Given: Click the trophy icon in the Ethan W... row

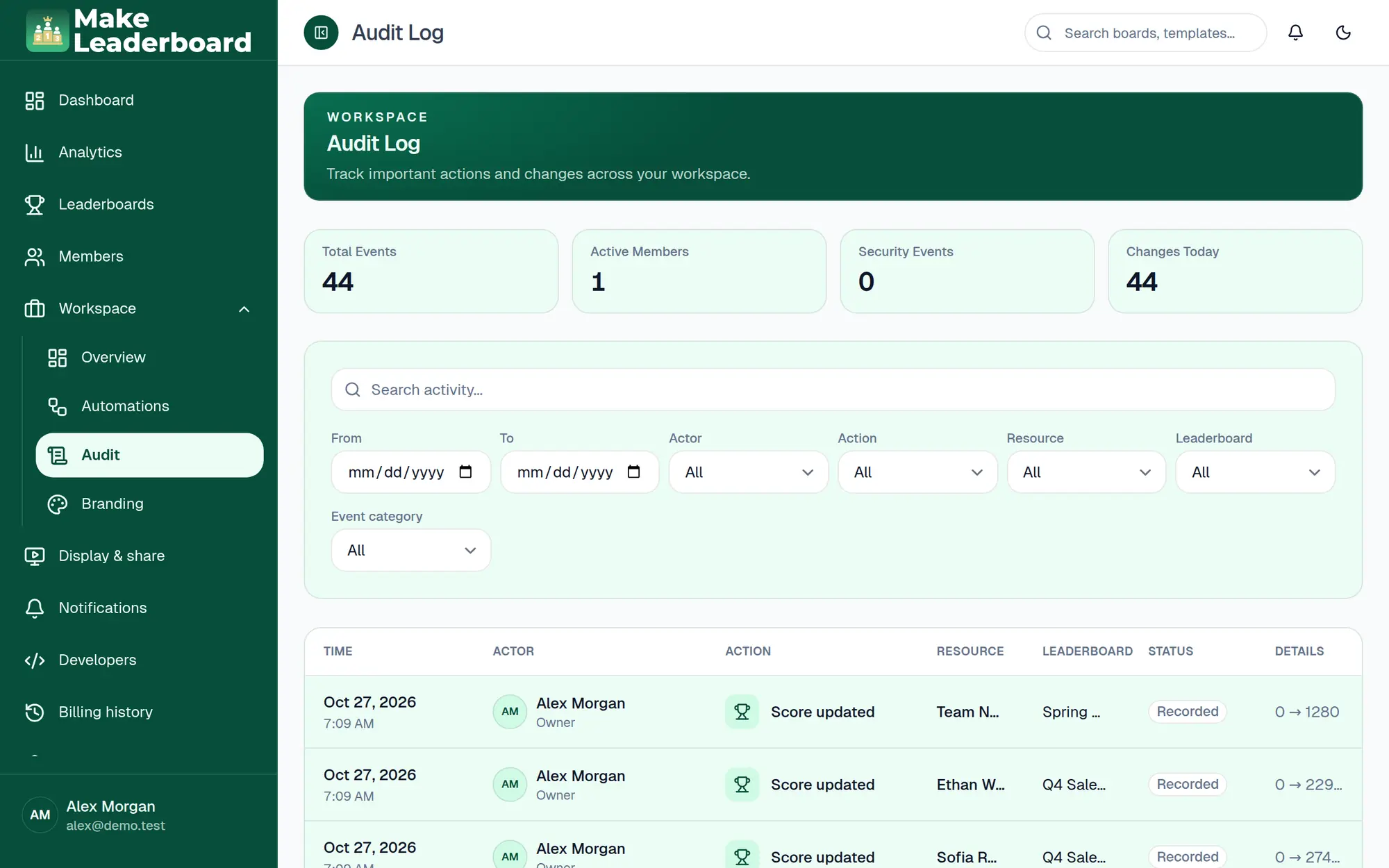Looking at the screenshot, I should [x=742, y=785].
